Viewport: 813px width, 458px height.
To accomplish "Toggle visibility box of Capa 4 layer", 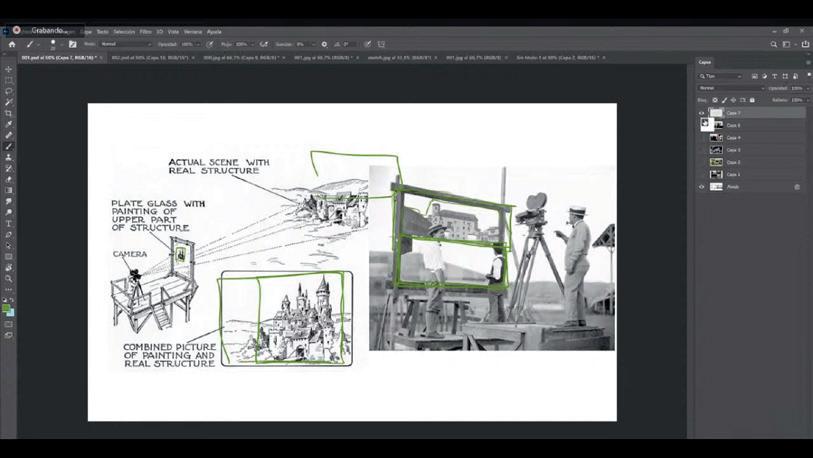I will pos(702,137).
